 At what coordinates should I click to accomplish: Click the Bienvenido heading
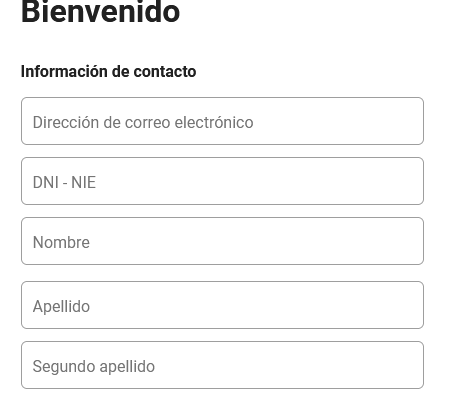click(x=100, y=12)
